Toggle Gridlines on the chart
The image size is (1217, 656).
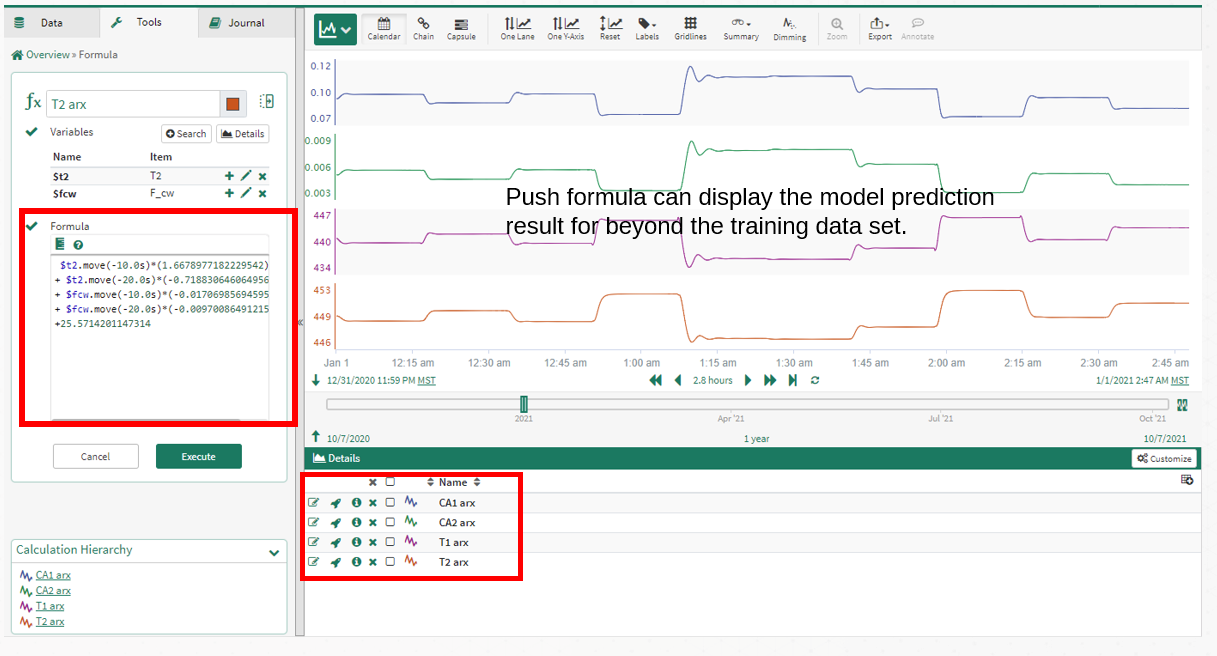pos(690,28)
